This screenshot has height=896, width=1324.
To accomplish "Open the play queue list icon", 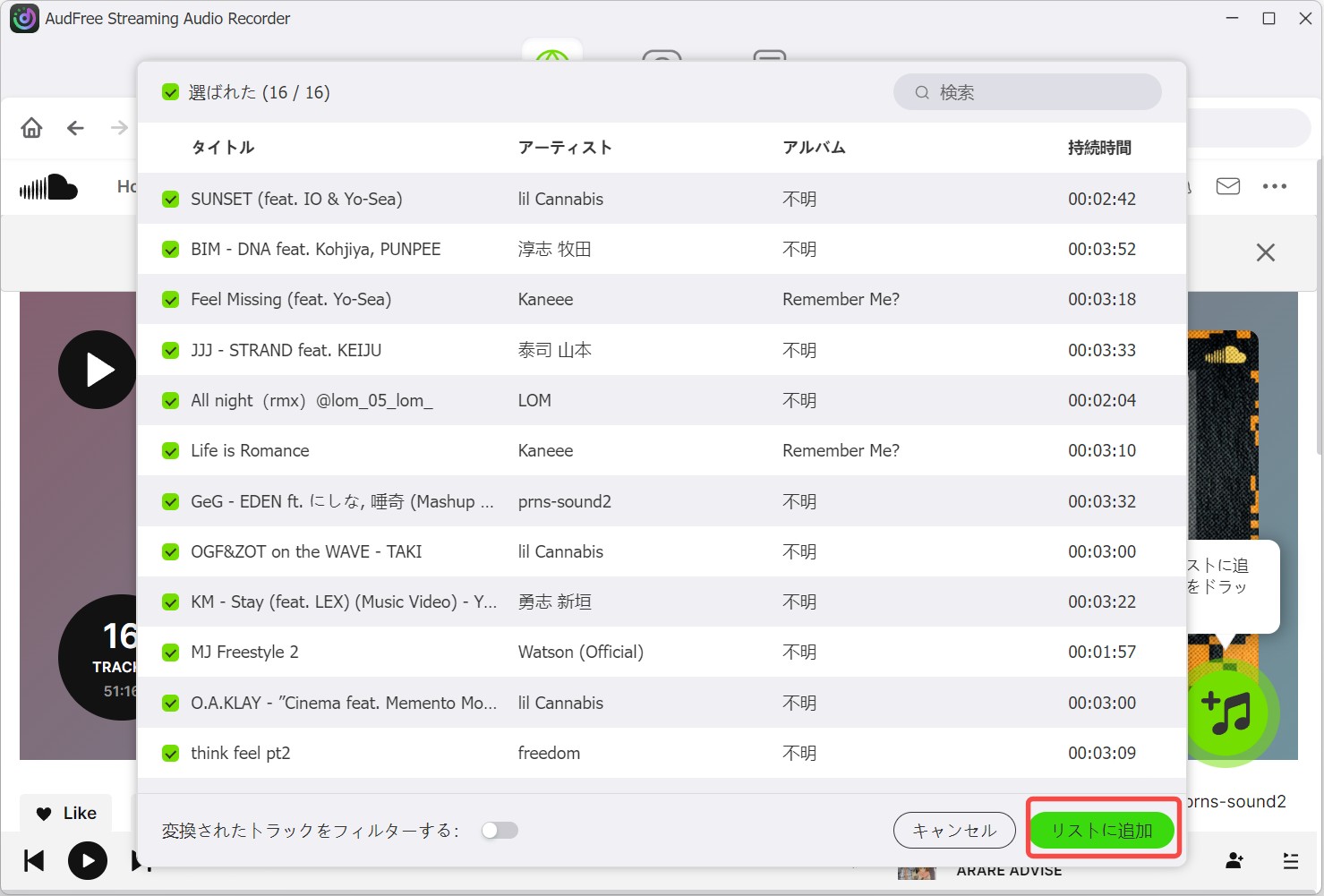I will pyautogui.click(x=1291, y=861).
